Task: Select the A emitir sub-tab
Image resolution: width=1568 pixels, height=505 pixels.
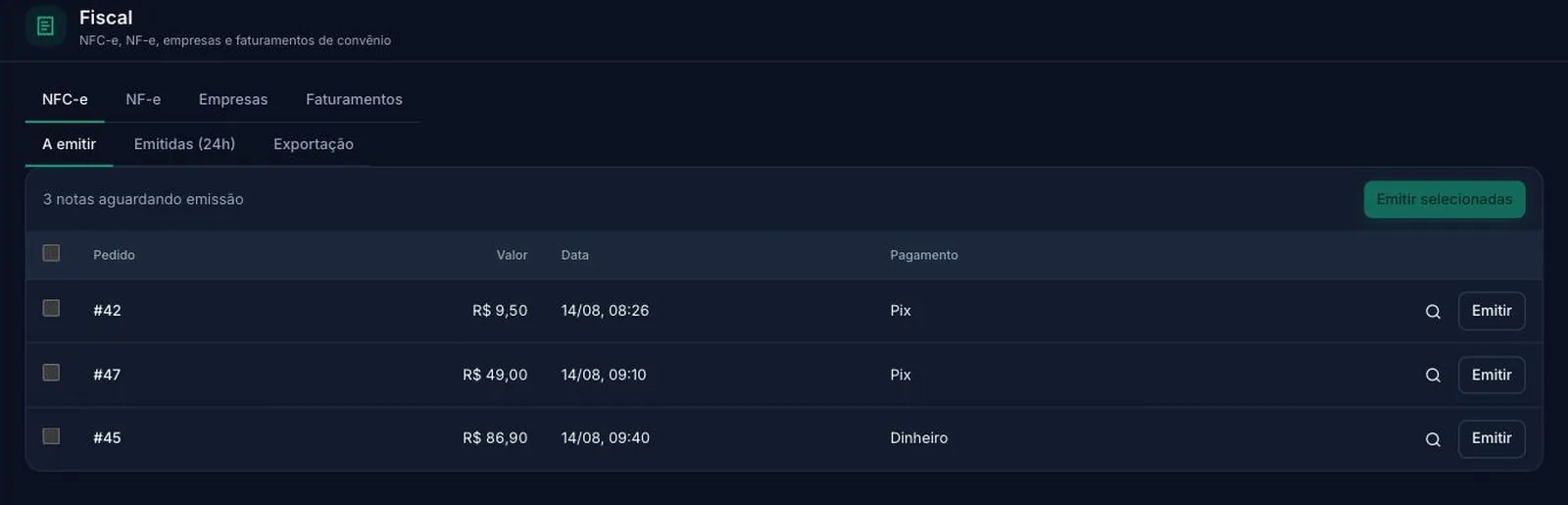Action: tap(69, 144)
